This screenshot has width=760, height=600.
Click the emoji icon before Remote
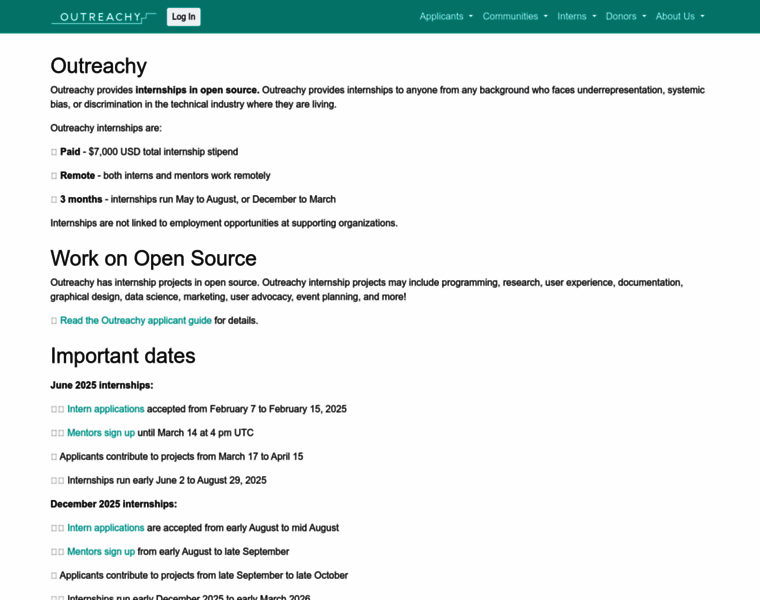[x=54, y=176]
